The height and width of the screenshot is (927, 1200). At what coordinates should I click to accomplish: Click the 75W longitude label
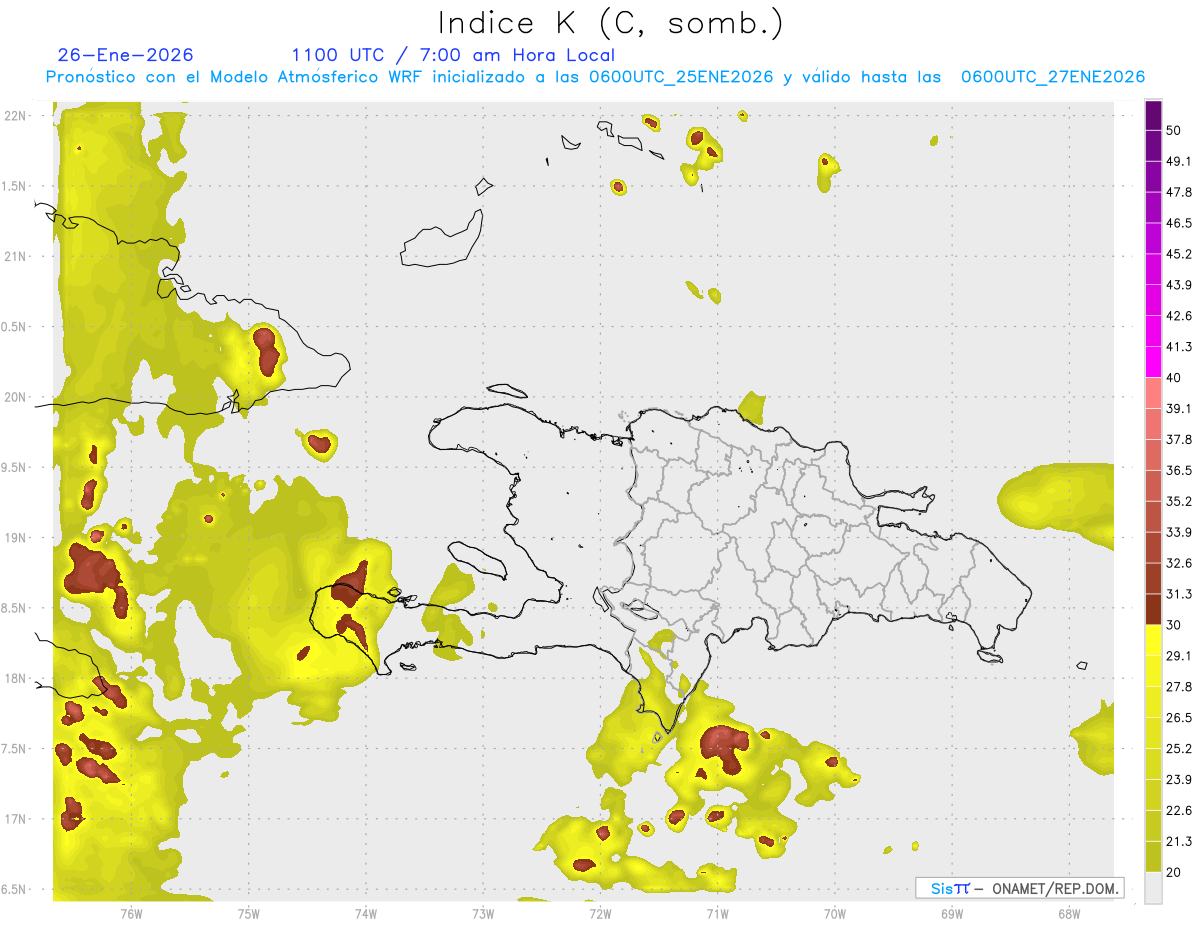pyautogui.click(x=249, y=913)
